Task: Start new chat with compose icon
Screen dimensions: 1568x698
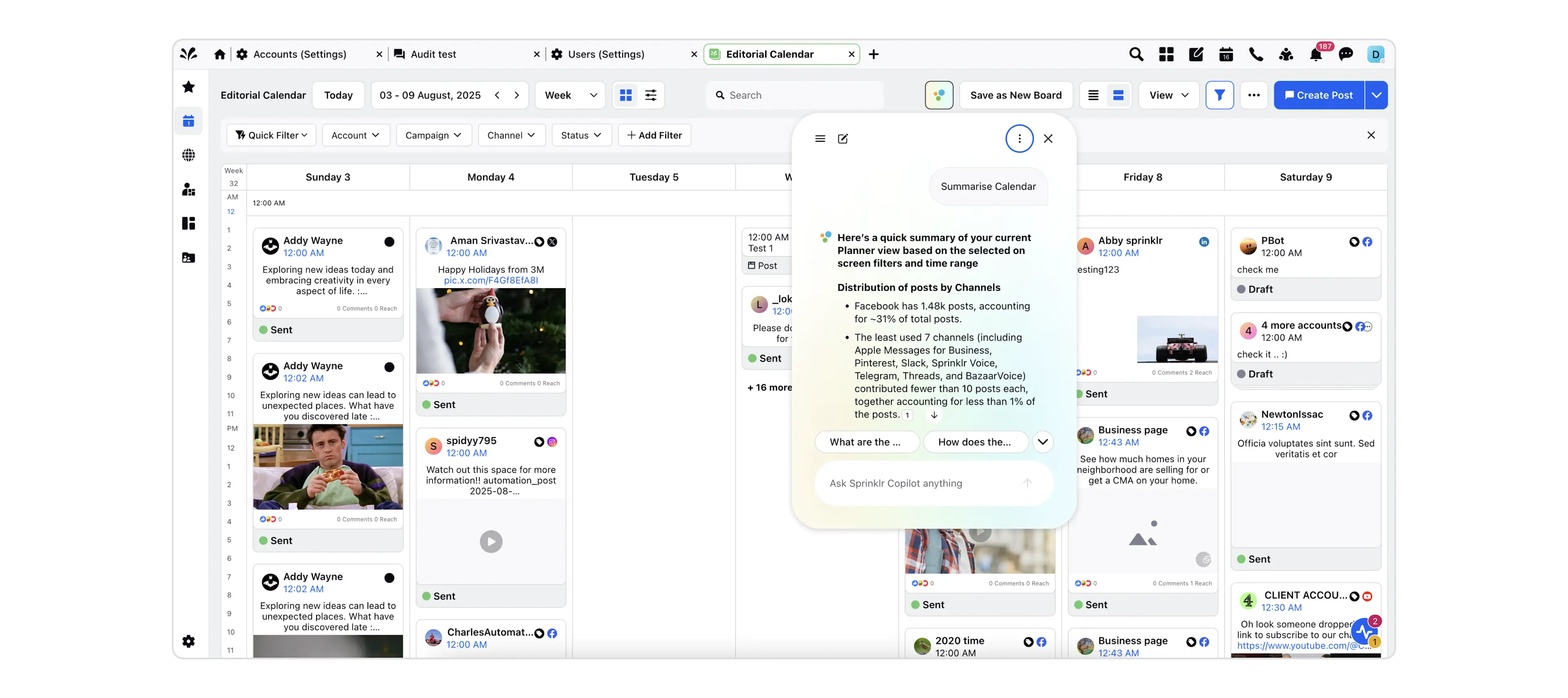Action: [842, 139]
